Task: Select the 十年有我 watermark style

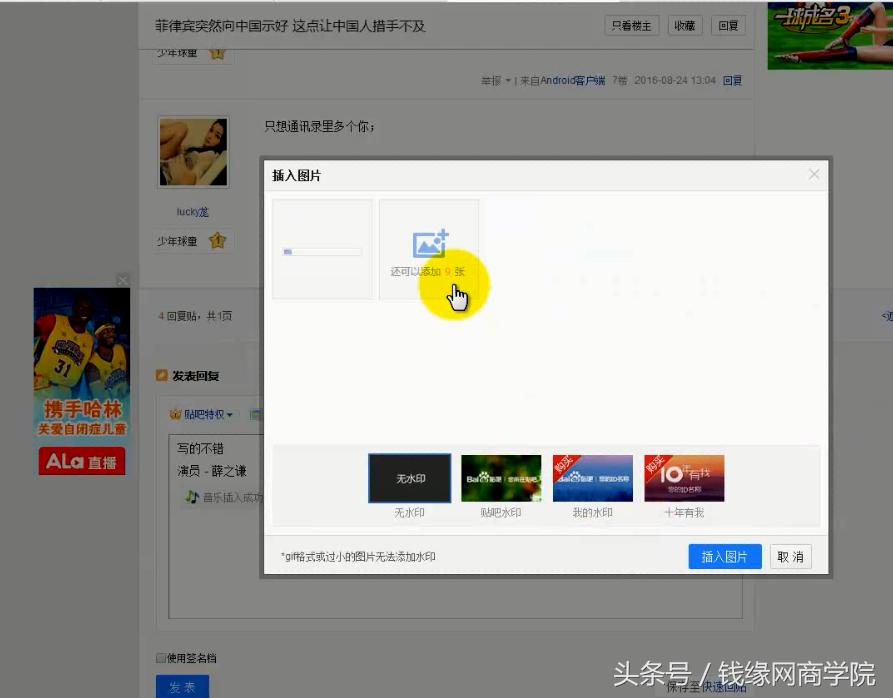Action: tap(685, 477)
